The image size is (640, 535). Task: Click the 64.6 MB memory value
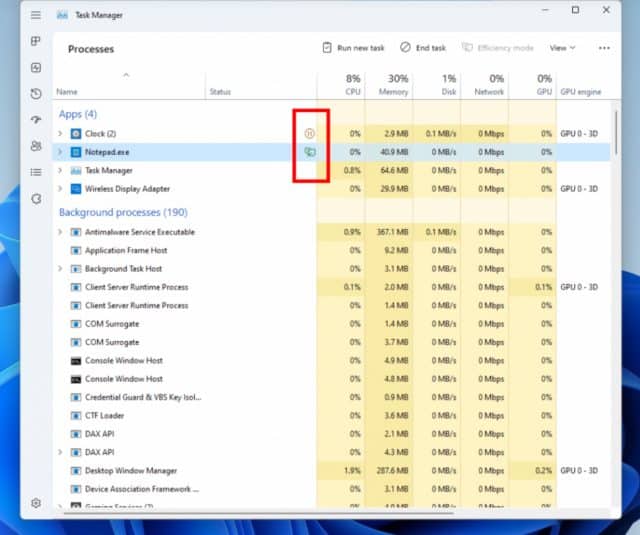pos(394,170)
